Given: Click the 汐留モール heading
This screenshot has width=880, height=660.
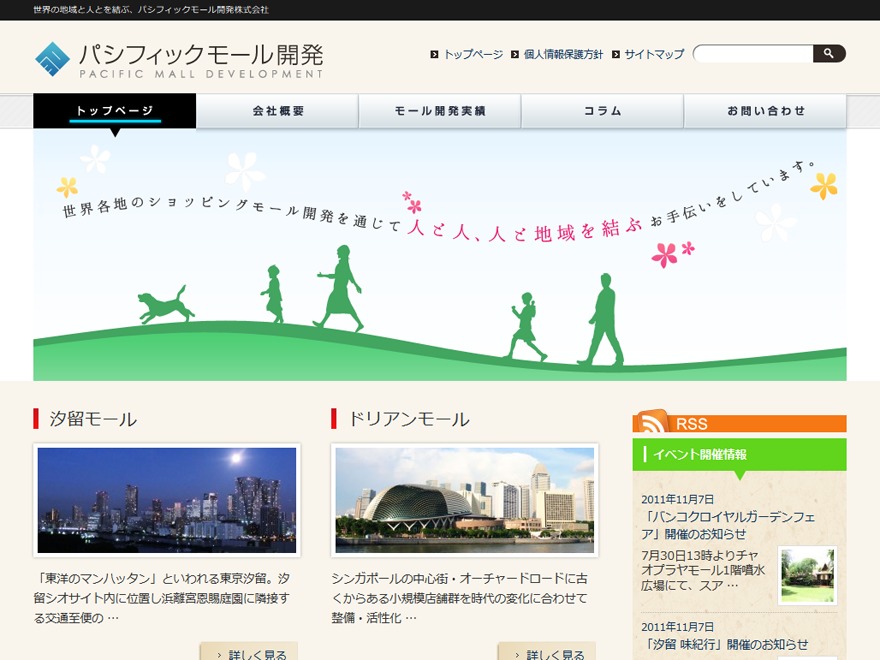Looking at the screenshot, I should tap(93, 419).
